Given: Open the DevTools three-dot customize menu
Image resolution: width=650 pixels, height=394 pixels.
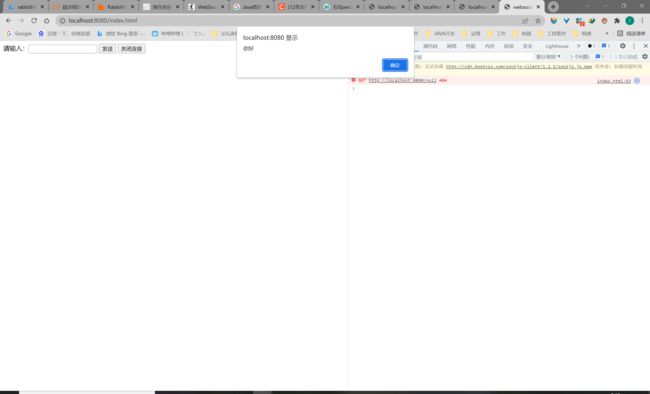Looking at the screenshot, I should [634, 46].
